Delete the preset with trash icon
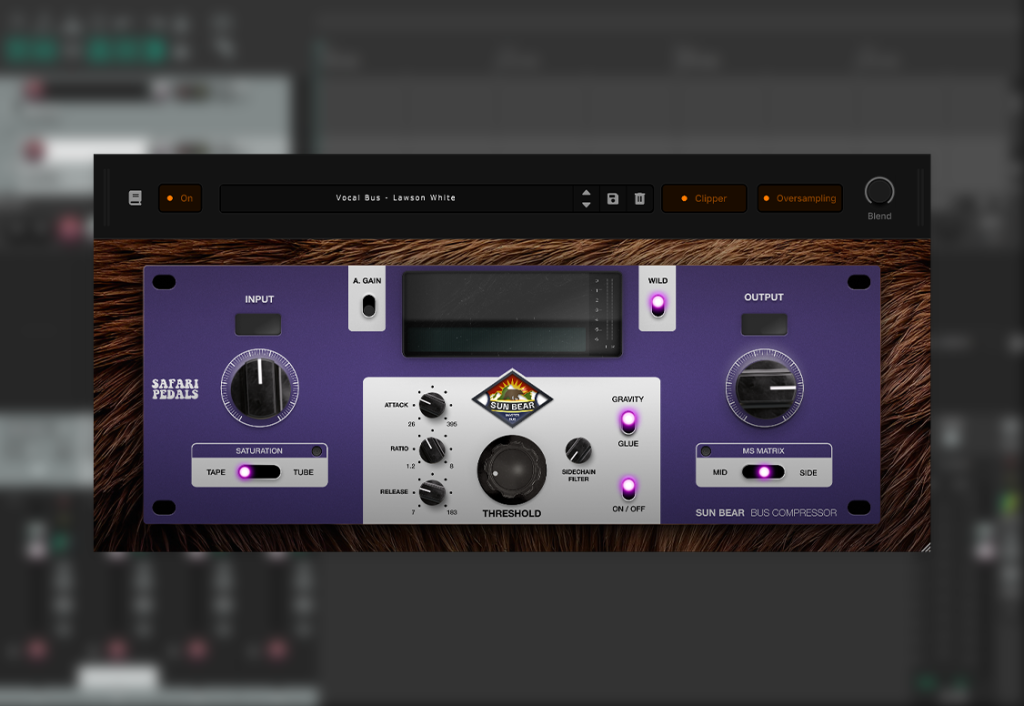1024x706 pixels. (639, 199)
